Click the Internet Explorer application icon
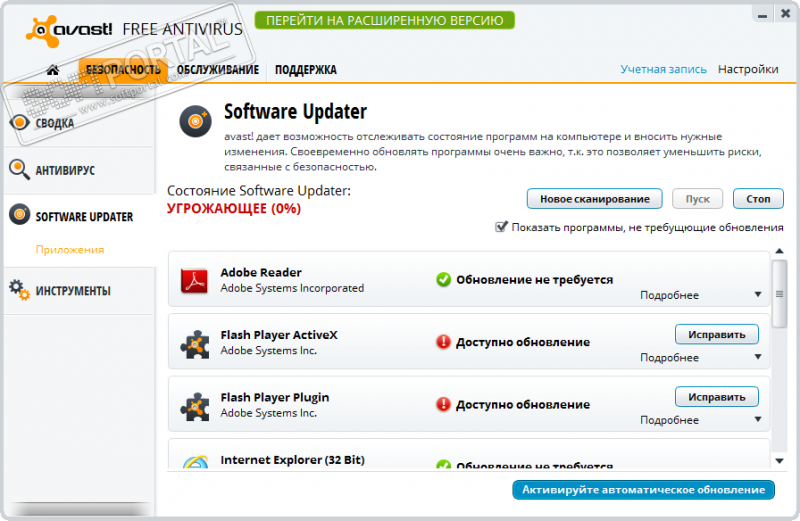 (x=196, y=461)
